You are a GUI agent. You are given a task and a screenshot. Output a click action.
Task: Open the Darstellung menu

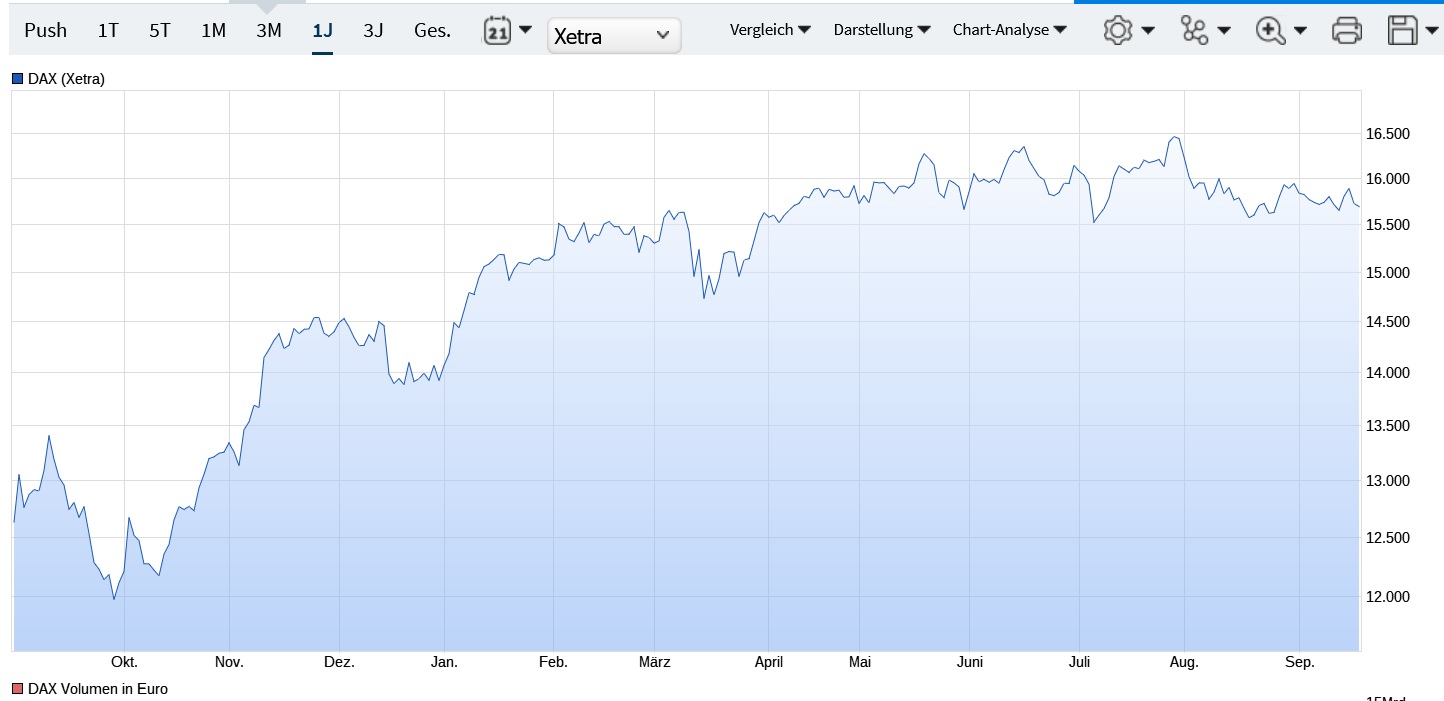882,30
